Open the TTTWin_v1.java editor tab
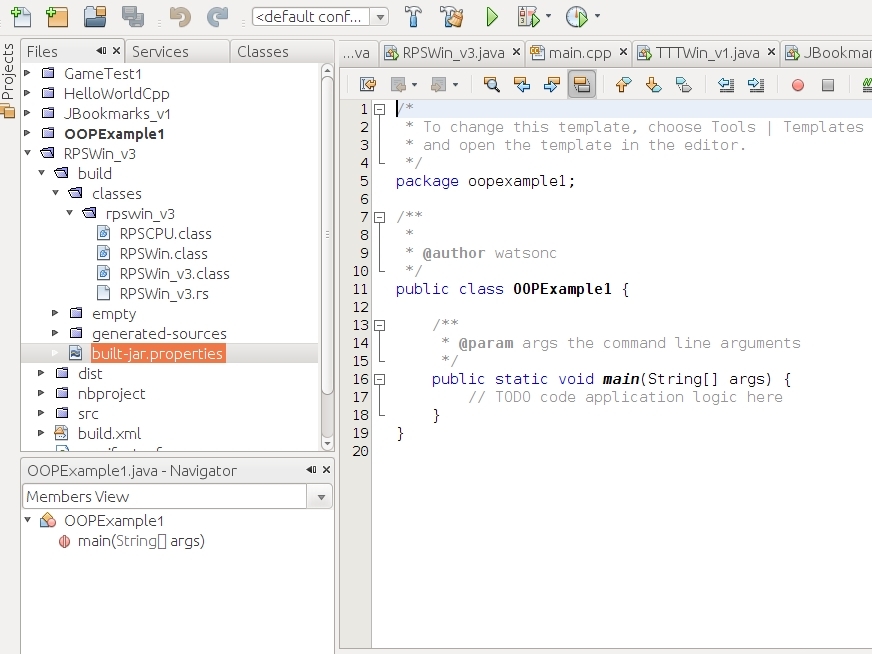The height and width of the screenshot is (654, 872). click(707, 53)
